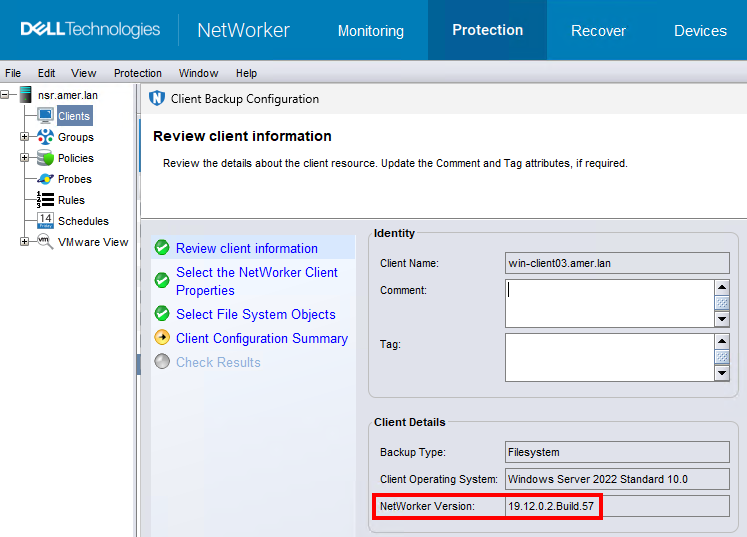Viewport: 747px width, 537px height.
Task: Click green check beside Select NetWorker Client Properties
Action: [x=162, y=280]
